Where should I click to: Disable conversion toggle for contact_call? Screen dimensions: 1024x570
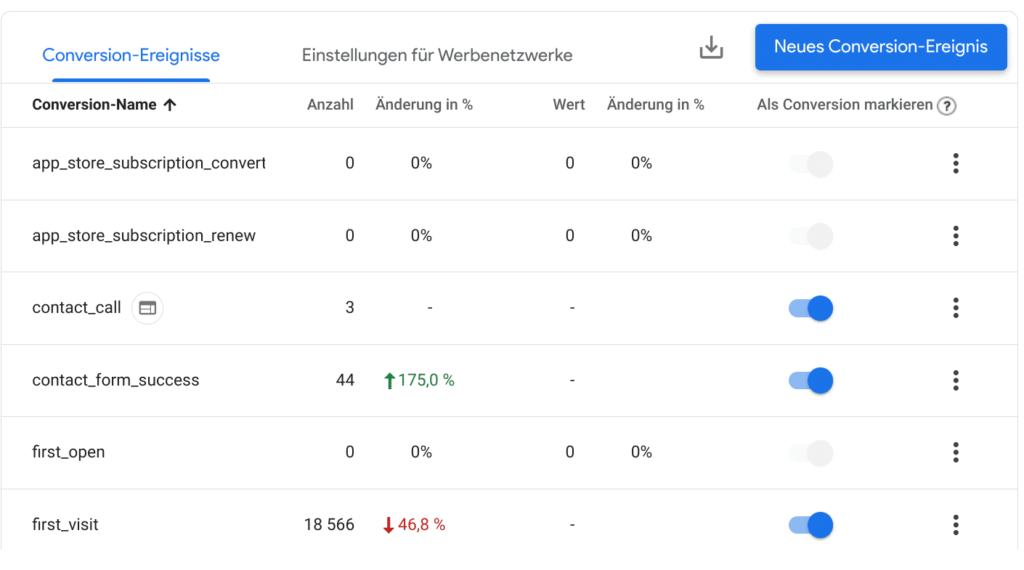pyautogui.click(x=811, y=308)
